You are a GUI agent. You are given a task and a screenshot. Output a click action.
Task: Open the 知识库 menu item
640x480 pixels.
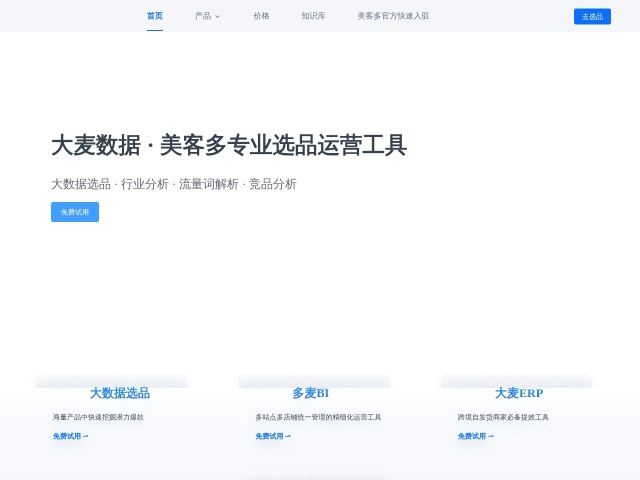[x=313, y=16]
